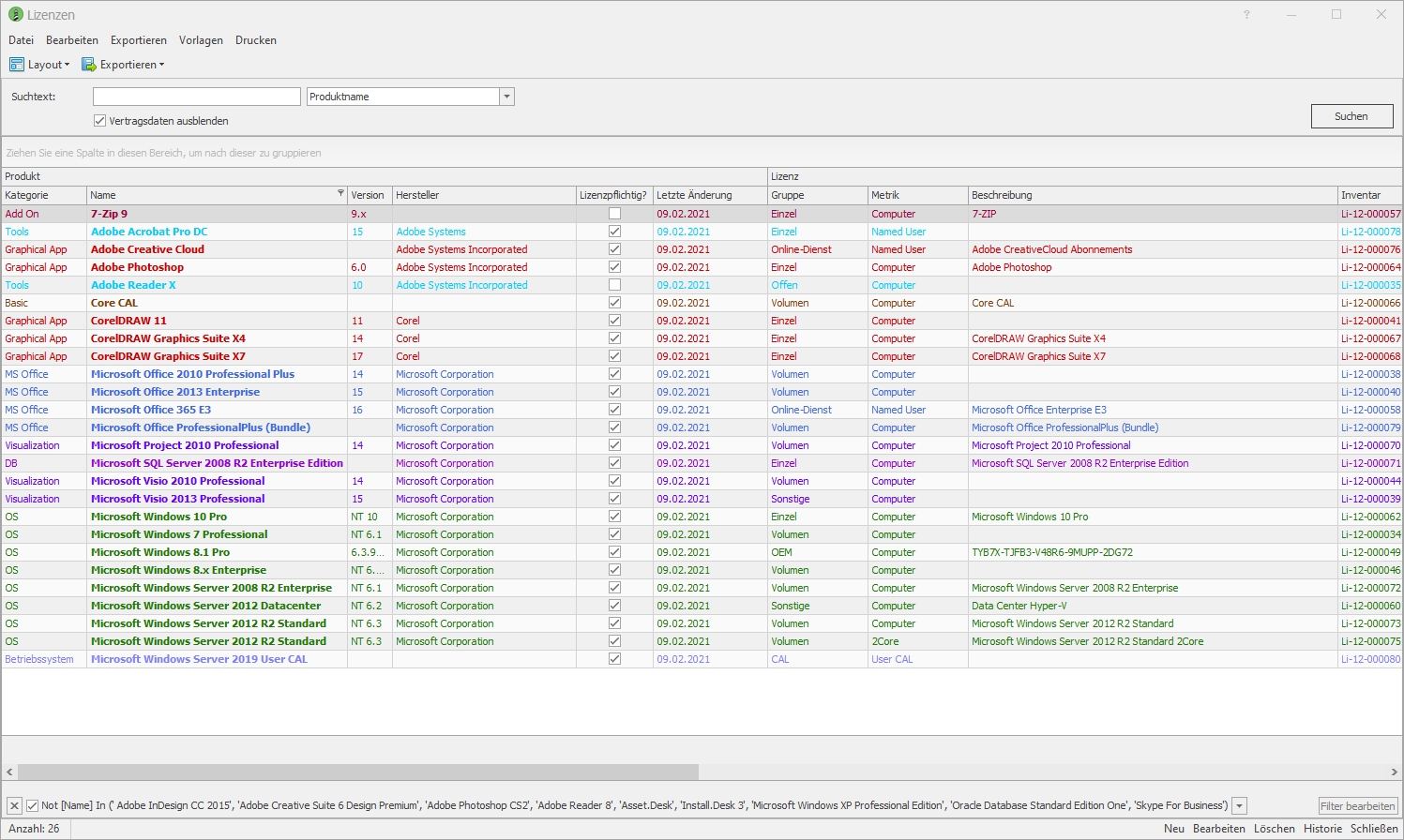The image size is (1404, 840).
Task: Open the Produktname search field dropdown
Action: 506,97
